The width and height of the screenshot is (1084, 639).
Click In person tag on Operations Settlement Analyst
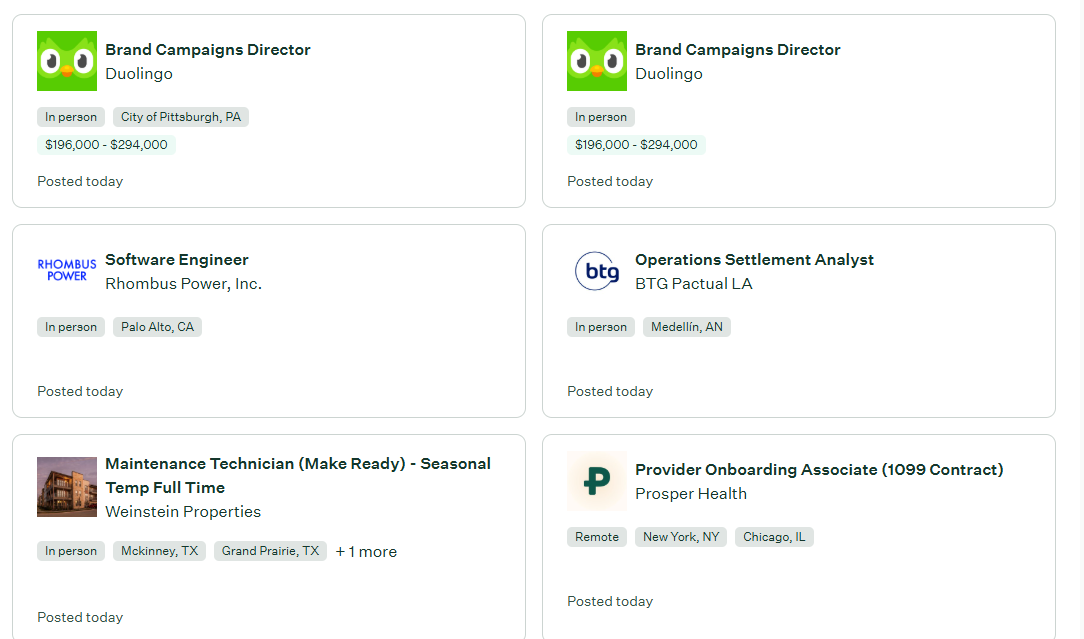coord(601,327)
